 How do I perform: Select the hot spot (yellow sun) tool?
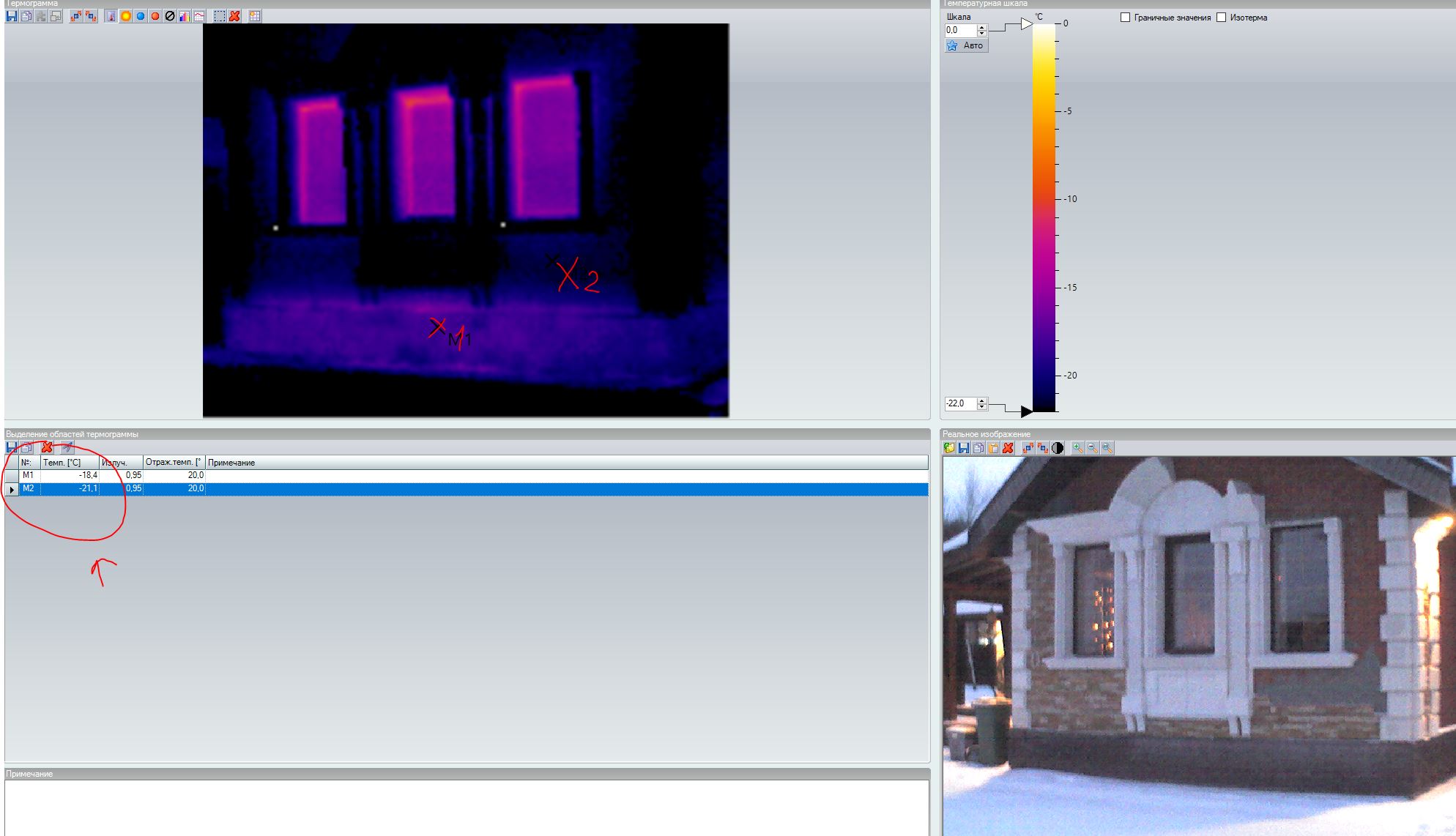tap(126, 16)
